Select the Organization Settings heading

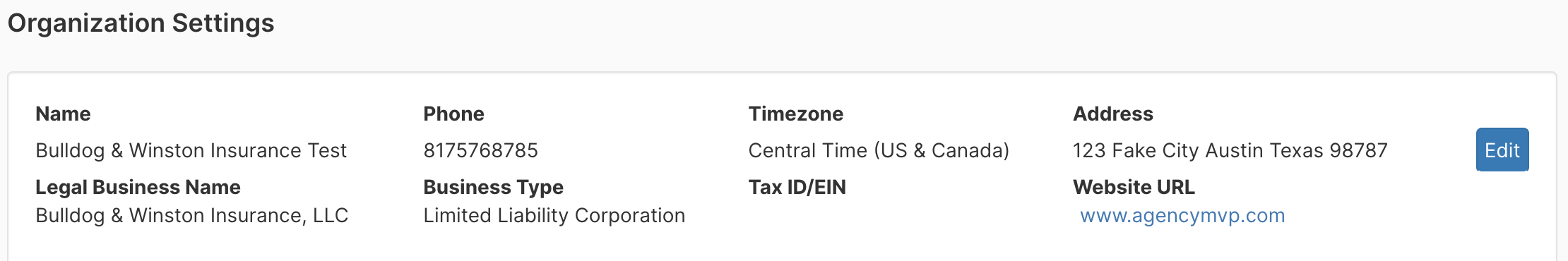click(x=141, y=23)
